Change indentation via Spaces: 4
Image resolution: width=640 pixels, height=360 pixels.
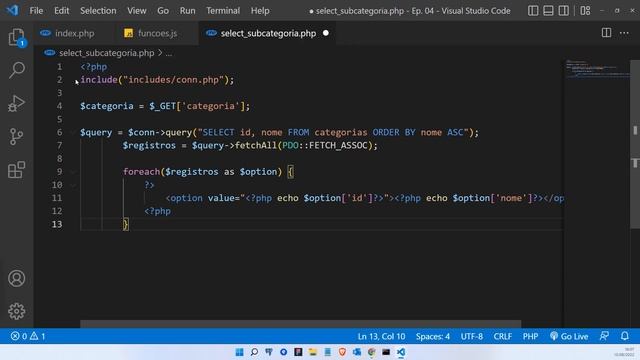coord(433,336)
